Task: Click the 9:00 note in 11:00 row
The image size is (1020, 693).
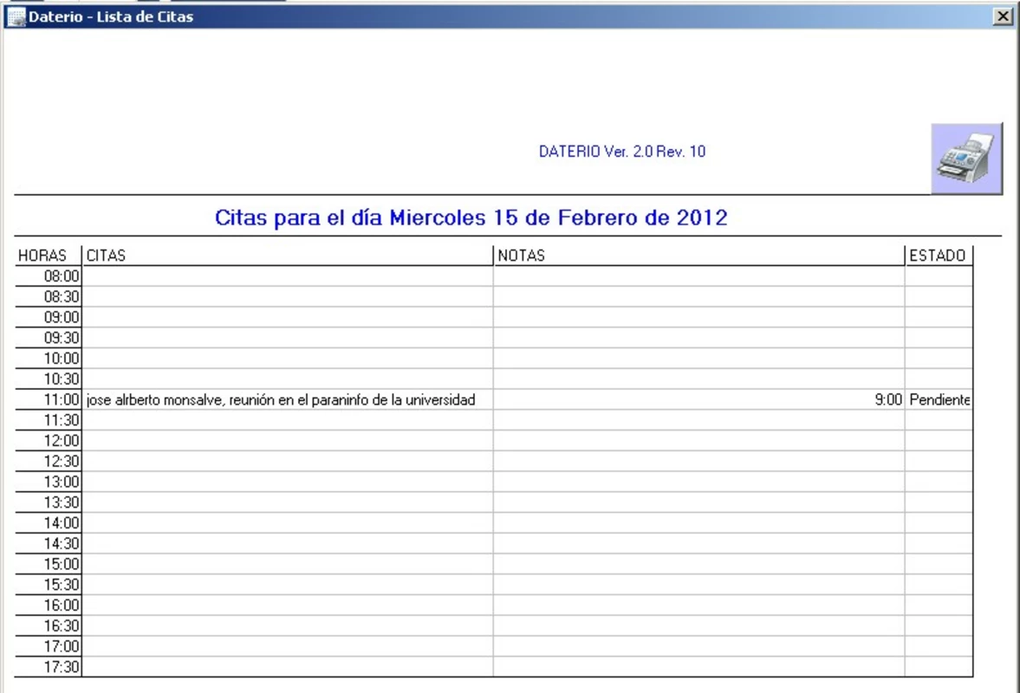Action: 888,400
